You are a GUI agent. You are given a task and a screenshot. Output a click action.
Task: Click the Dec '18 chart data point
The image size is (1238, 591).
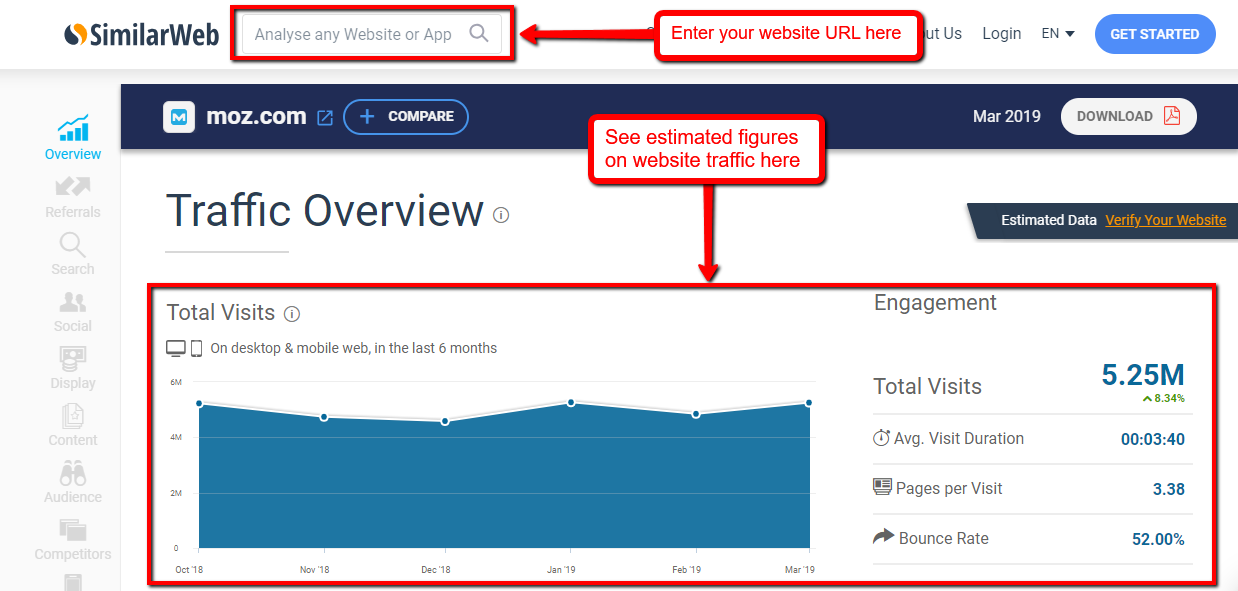click(x=445, y=421)
